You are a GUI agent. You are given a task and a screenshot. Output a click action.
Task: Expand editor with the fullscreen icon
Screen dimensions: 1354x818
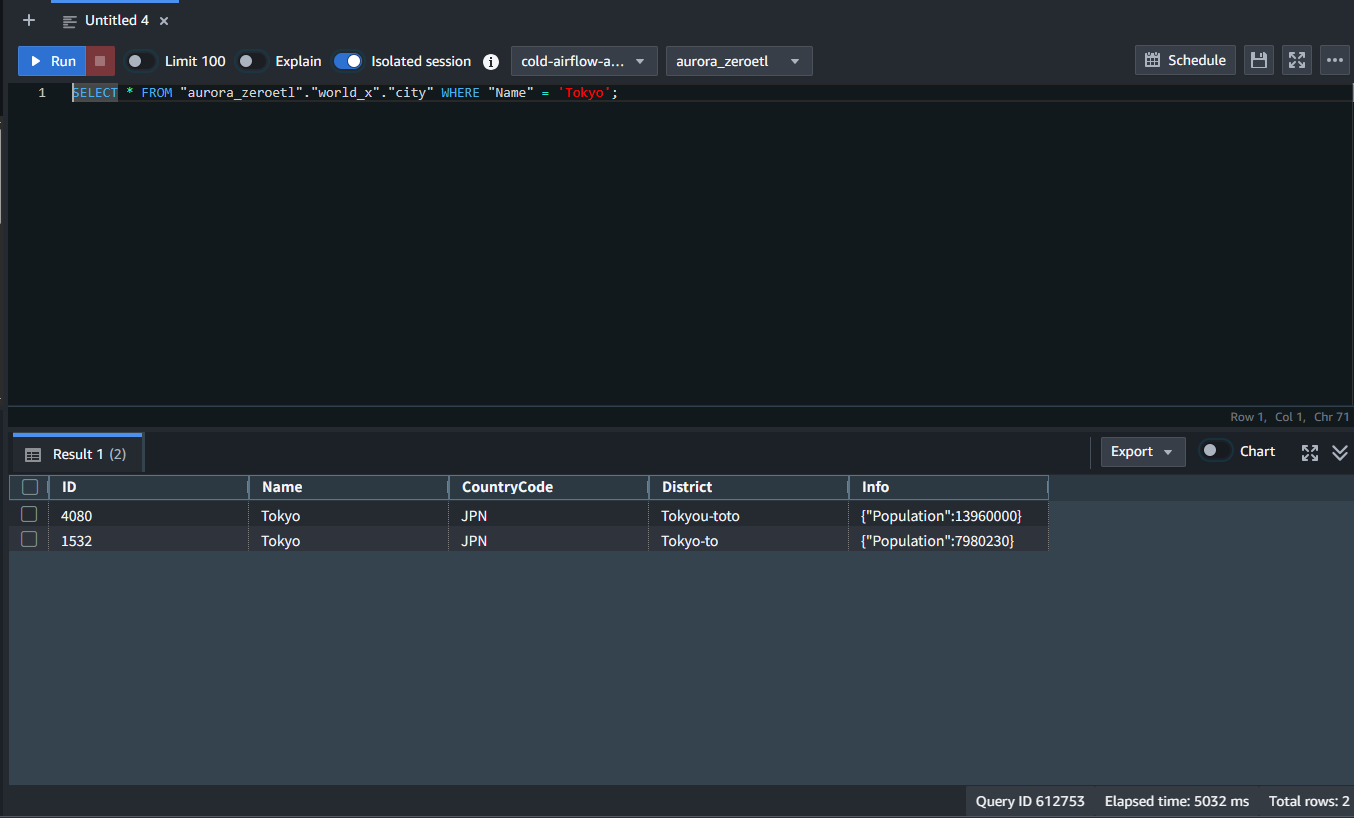(x=1297, y=60)
